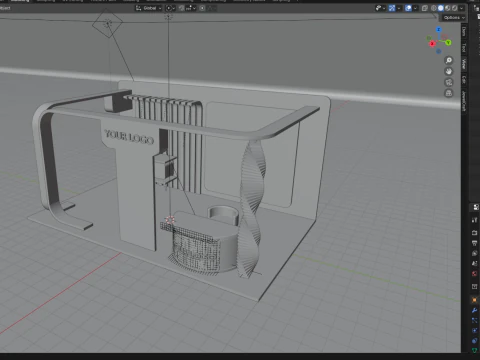This screenshot has height=360, width=480.
Task: Open the overlays options dropdown arrow
Action: [415, 8]
